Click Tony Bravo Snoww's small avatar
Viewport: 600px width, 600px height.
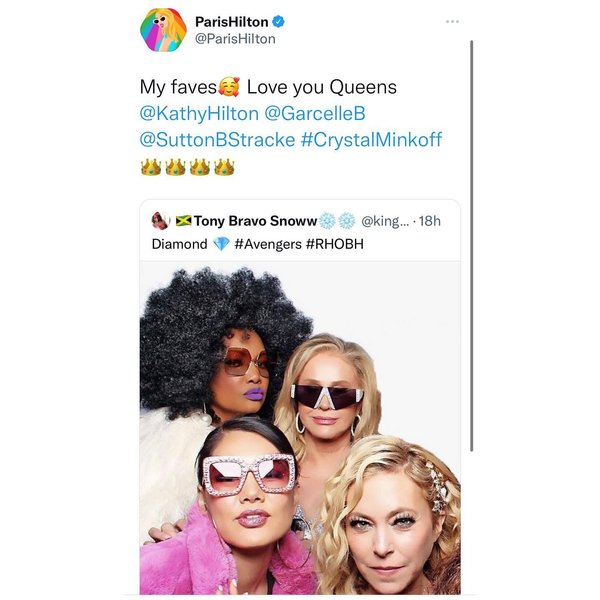161,221
